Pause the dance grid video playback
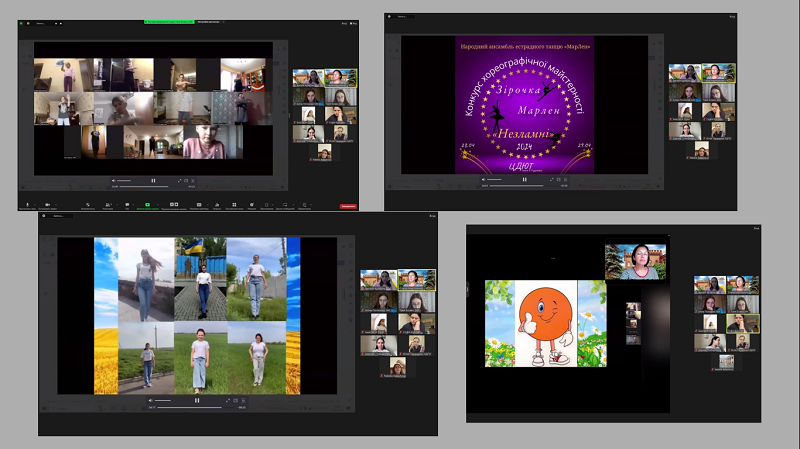800x449 pixels. coord(153,181)
